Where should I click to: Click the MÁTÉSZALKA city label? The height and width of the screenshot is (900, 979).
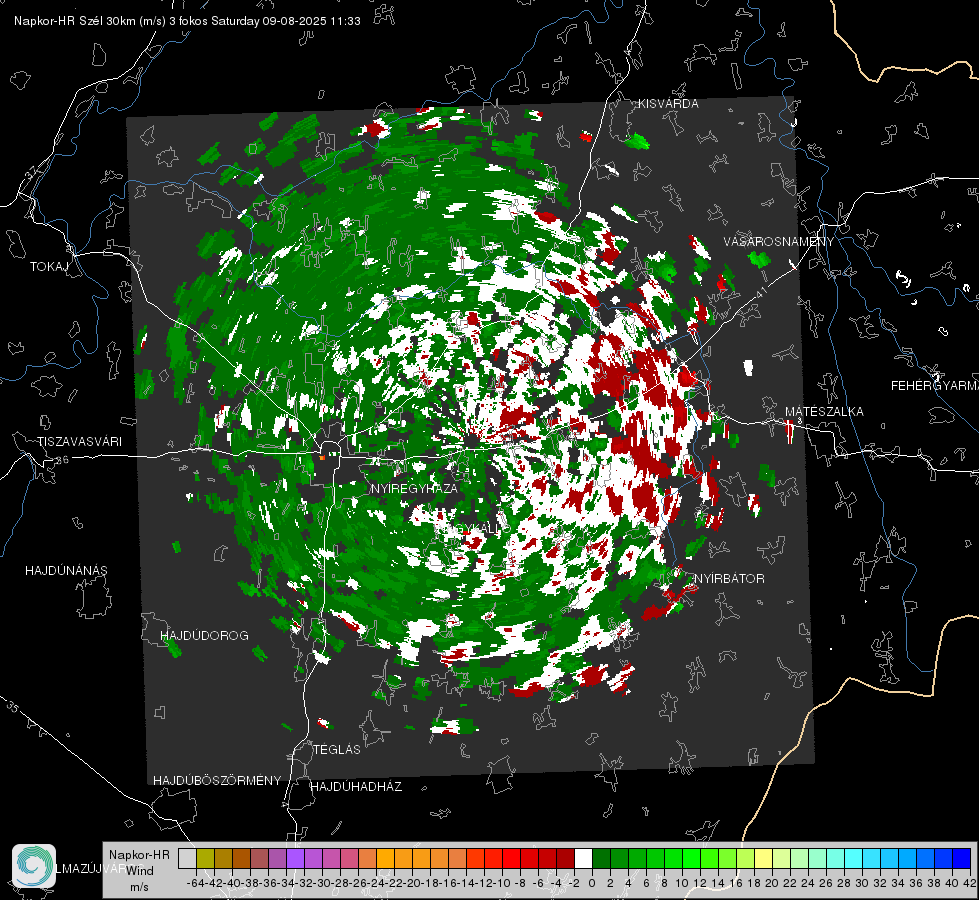coord(824,412)
